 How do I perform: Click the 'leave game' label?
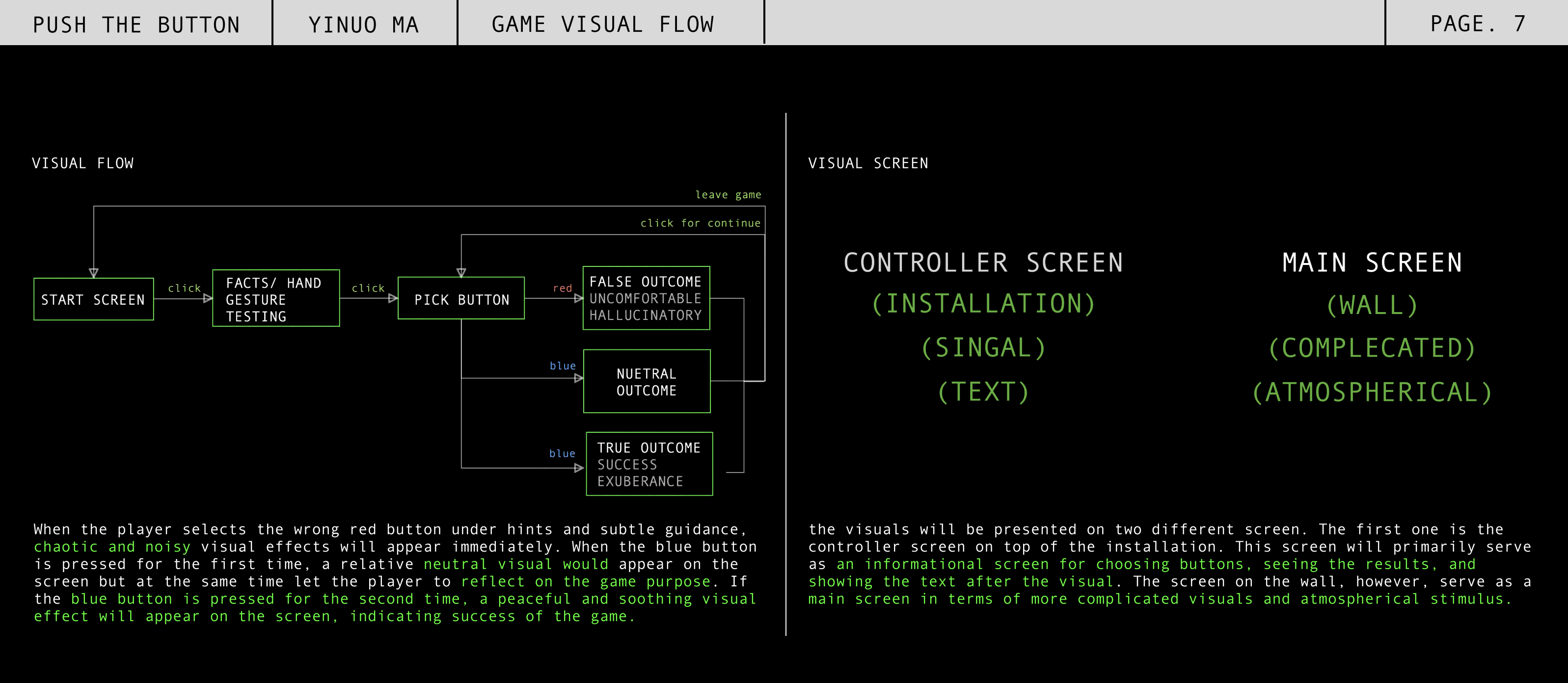(x=728, y=195)
